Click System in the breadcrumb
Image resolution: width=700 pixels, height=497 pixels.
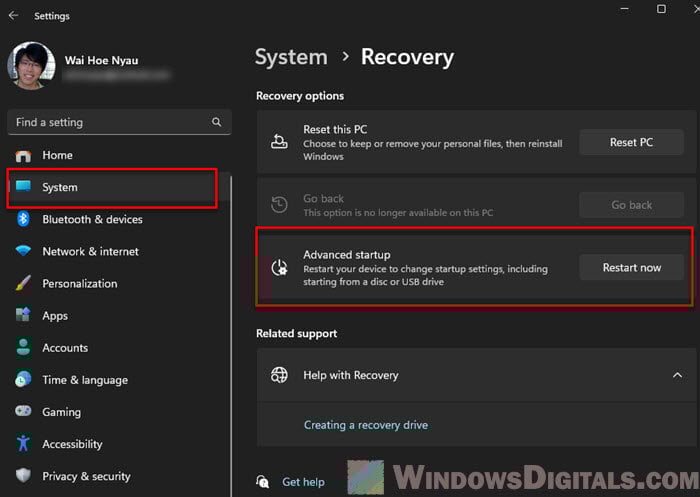(x=291, y=57)
